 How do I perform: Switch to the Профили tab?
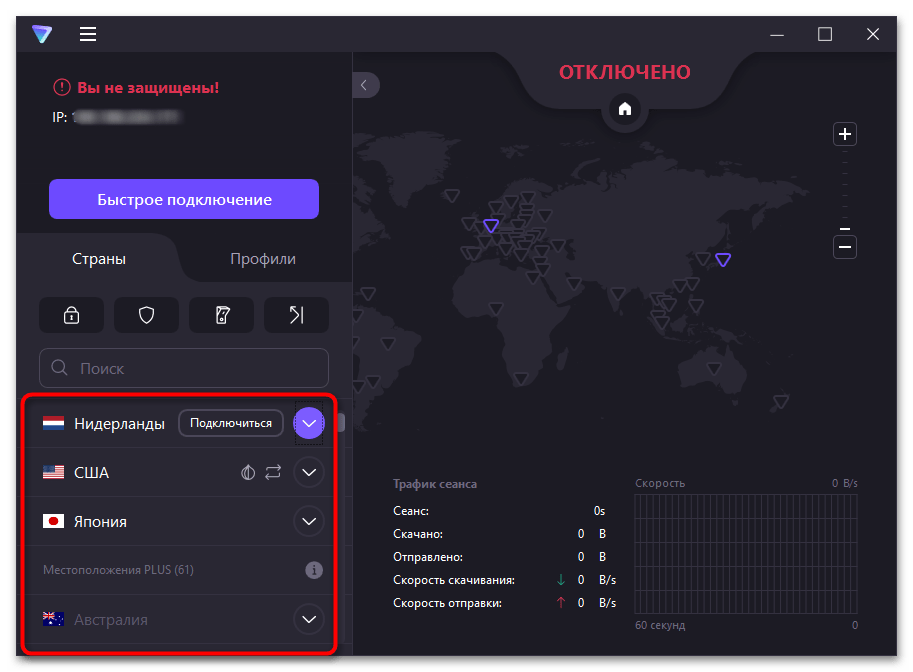pos(263,259)
